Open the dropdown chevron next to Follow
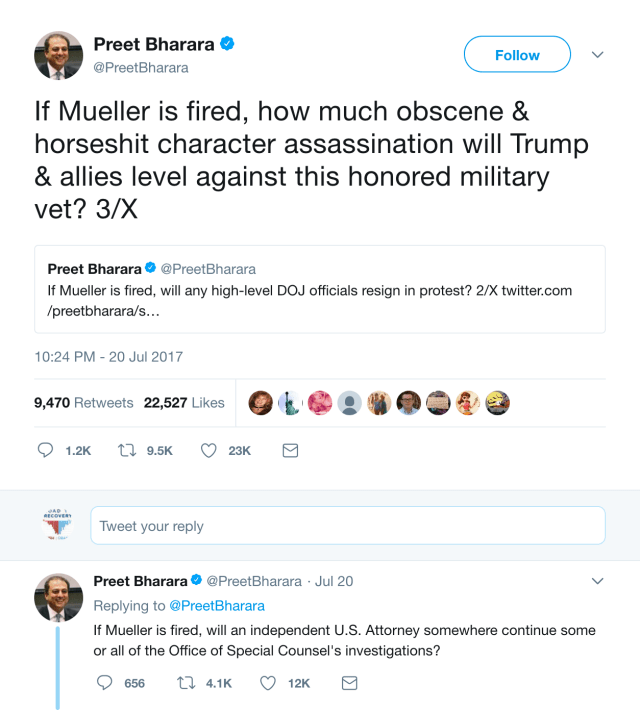Screen dimensions: 640x710 click(x=598, y=54)
